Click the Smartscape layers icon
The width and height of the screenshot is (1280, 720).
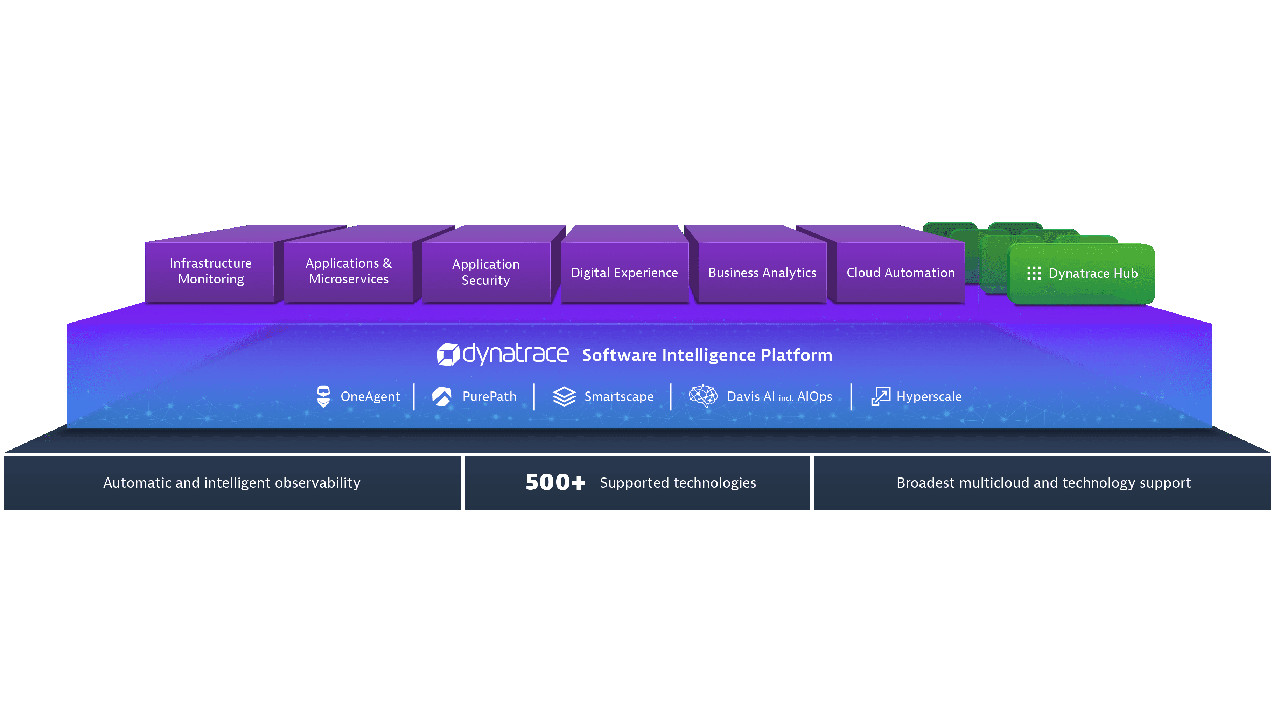(564, 396)
